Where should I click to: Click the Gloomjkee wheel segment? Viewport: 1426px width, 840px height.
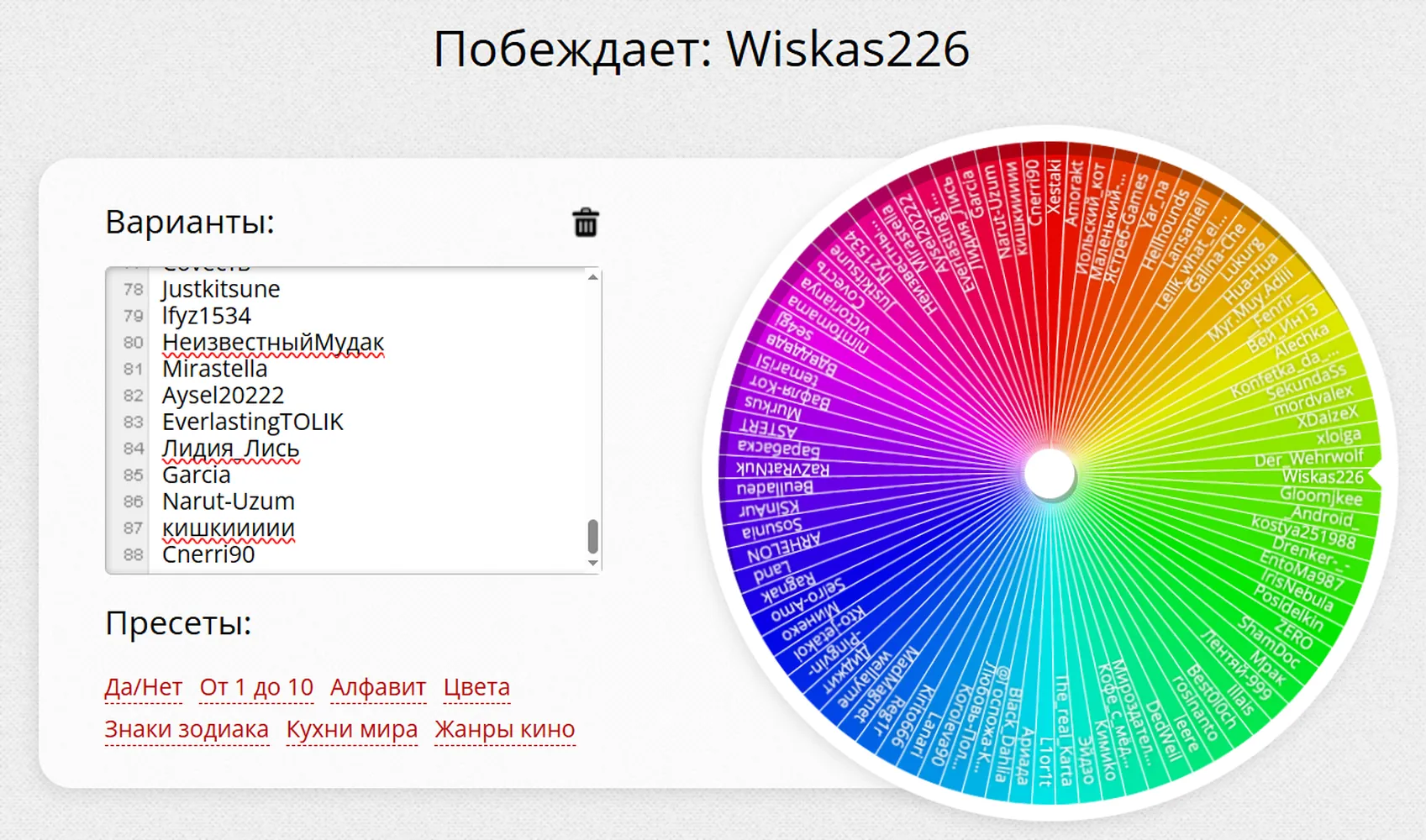[x=1321, y=496]
